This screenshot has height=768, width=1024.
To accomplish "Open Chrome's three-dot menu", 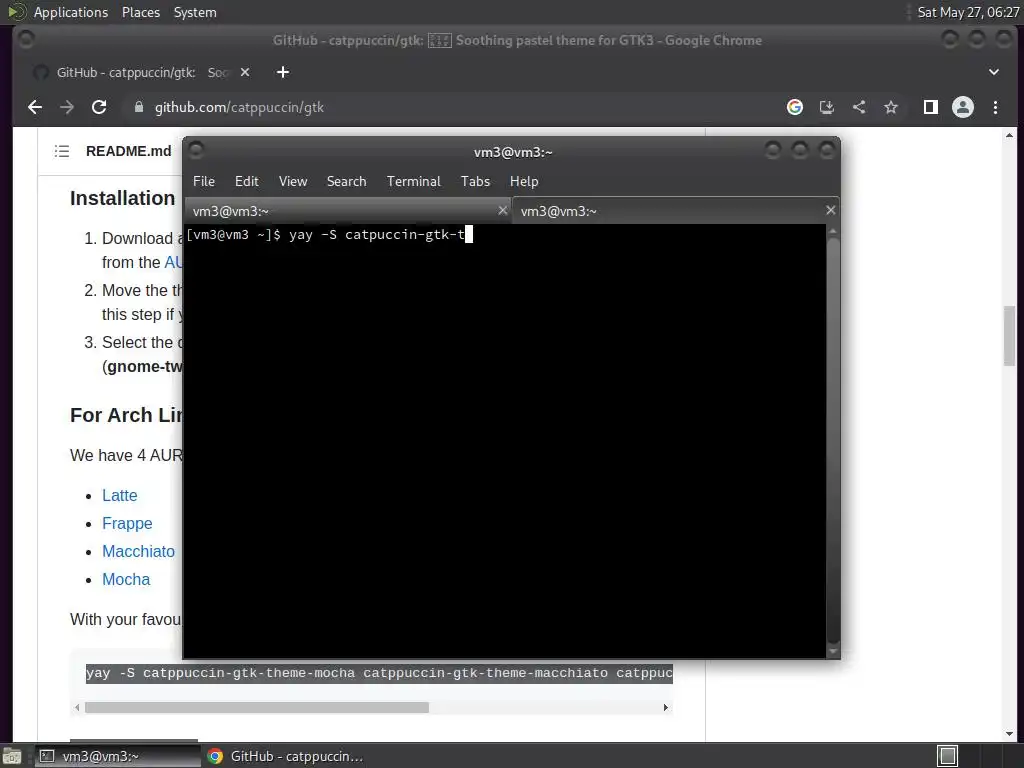I will [995, 107].
